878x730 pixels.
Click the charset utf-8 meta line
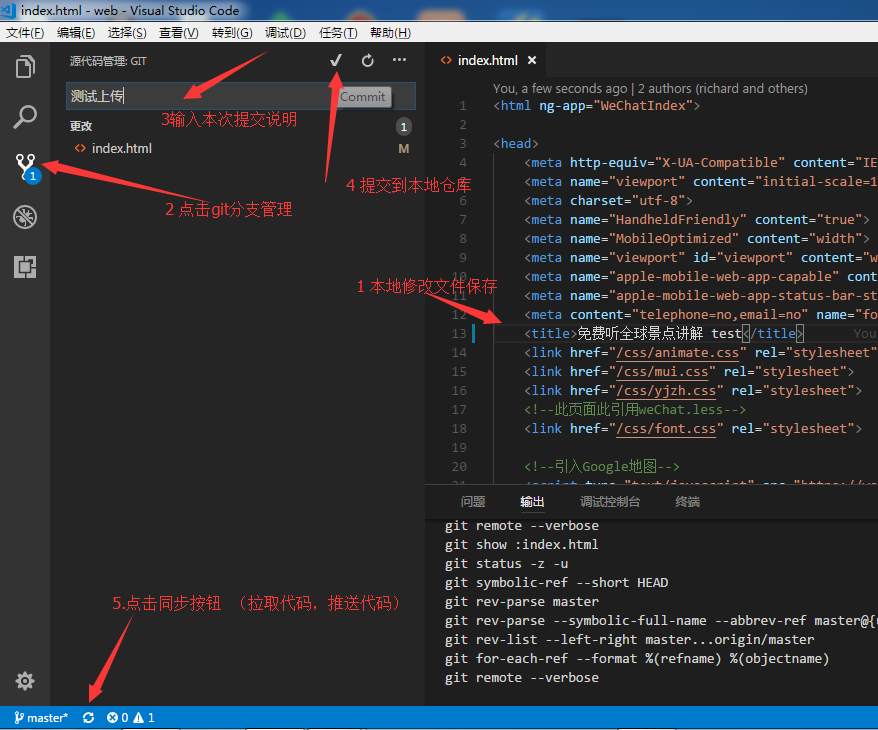(x=608, y=200)
